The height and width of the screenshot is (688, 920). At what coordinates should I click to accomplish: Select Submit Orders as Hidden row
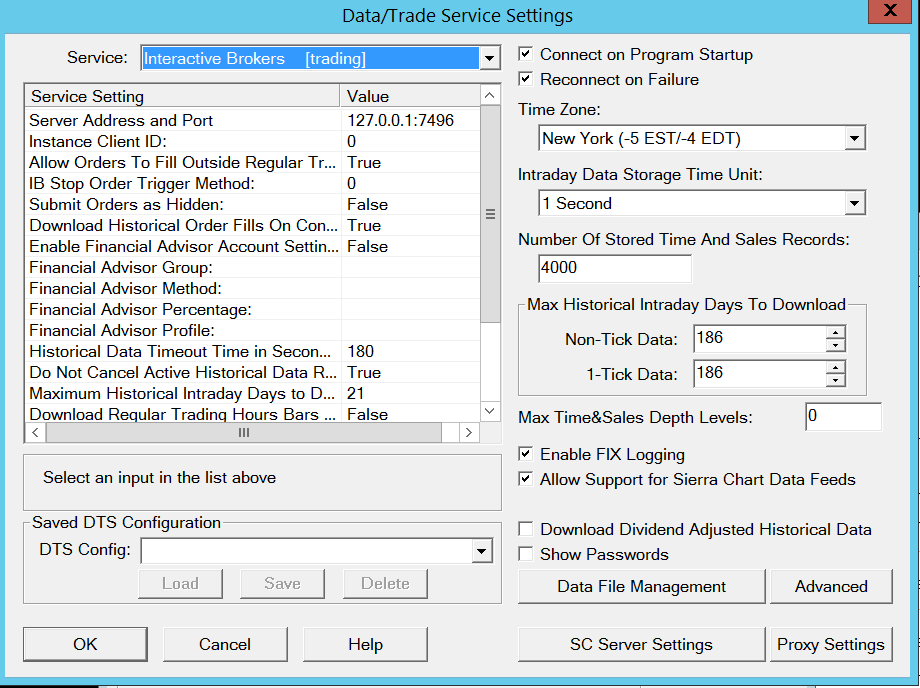pos(252,205)
